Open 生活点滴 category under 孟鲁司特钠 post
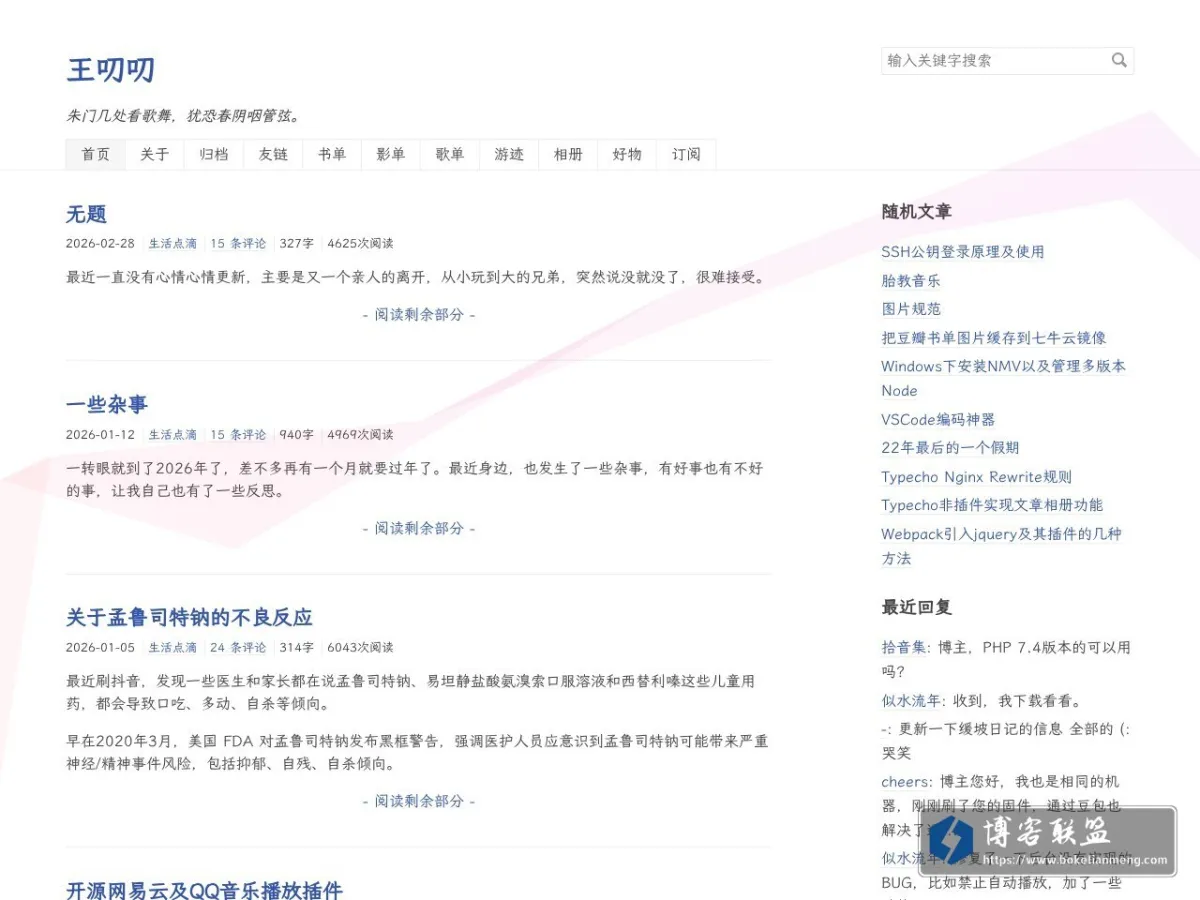 click(x=173, y=647)
